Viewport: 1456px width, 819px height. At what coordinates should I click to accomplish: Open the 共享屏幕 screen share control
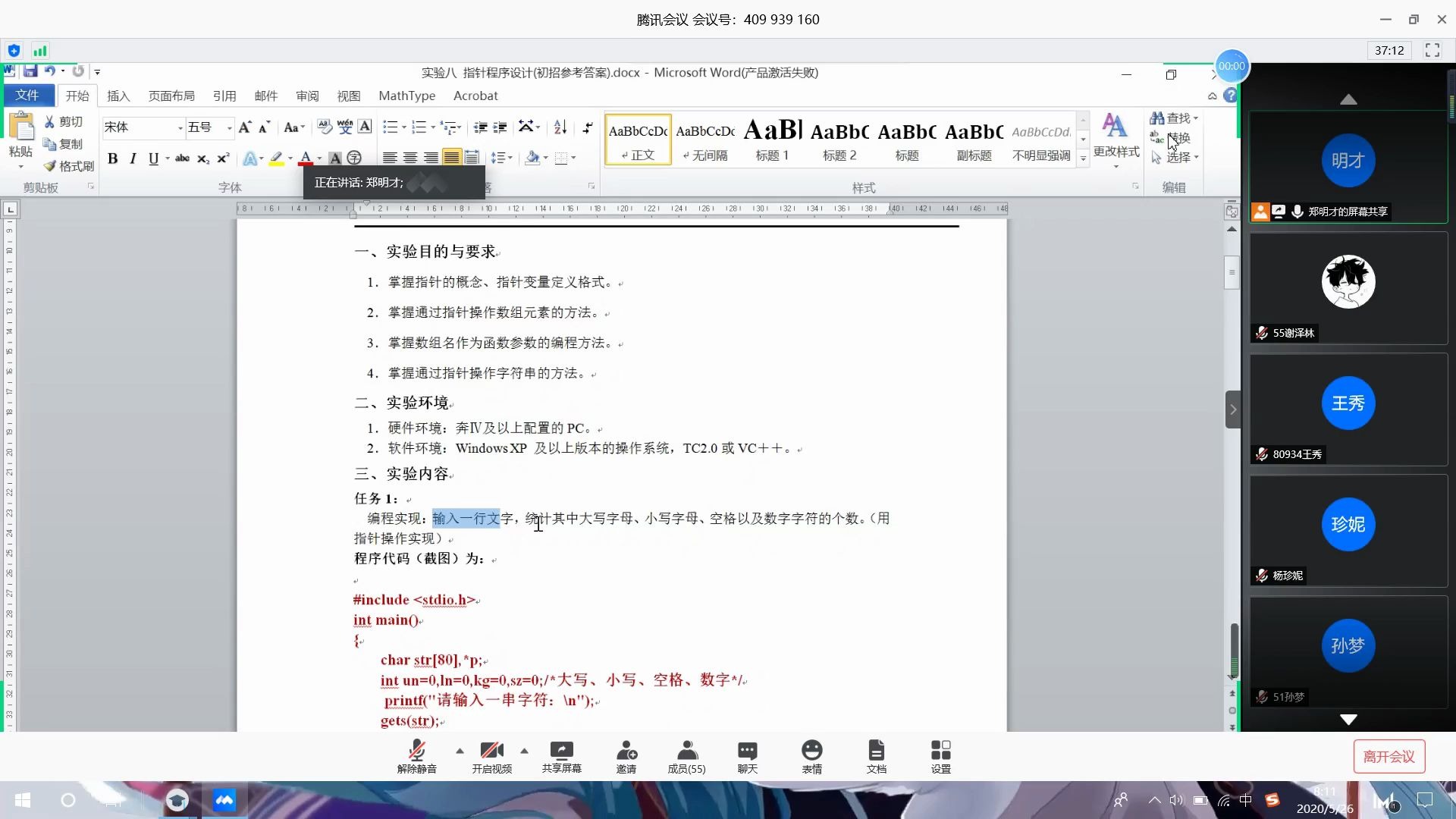(x=562, y=756)
